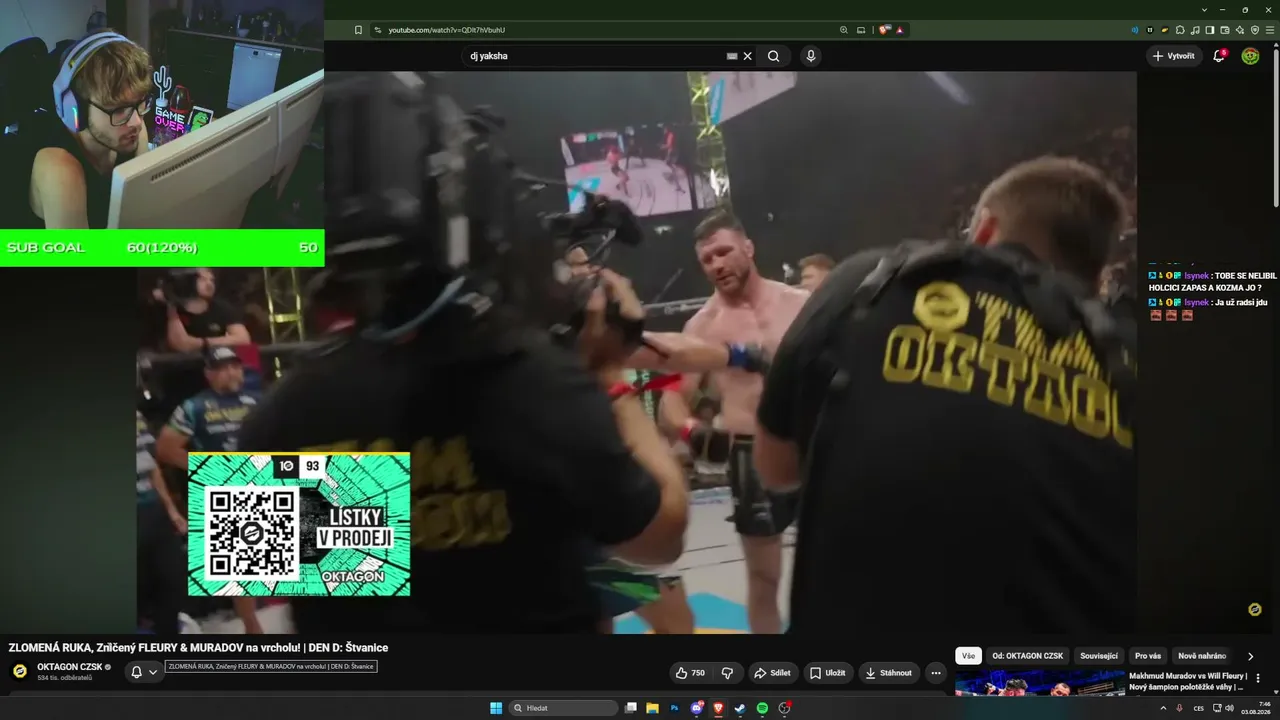Clear the YouTube search text

747,56
